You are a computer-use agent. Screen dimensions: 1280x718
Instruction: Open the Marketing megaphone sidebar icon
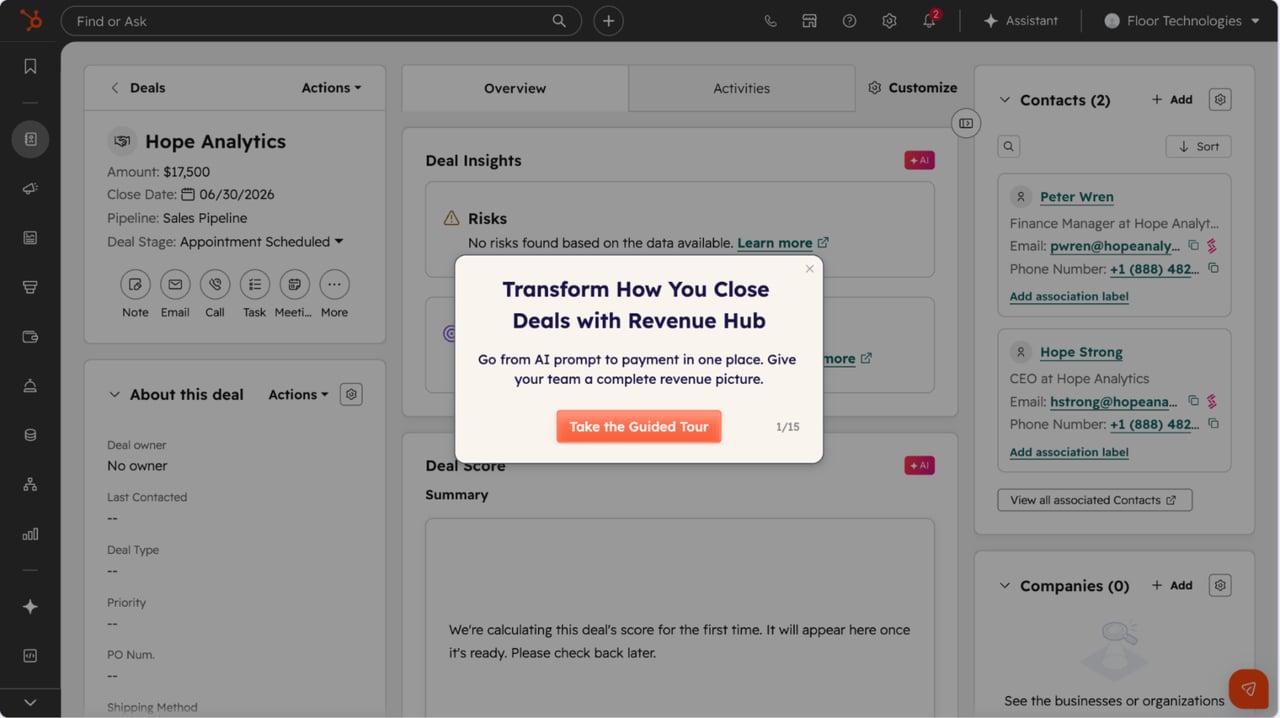(x=30, y=188)
